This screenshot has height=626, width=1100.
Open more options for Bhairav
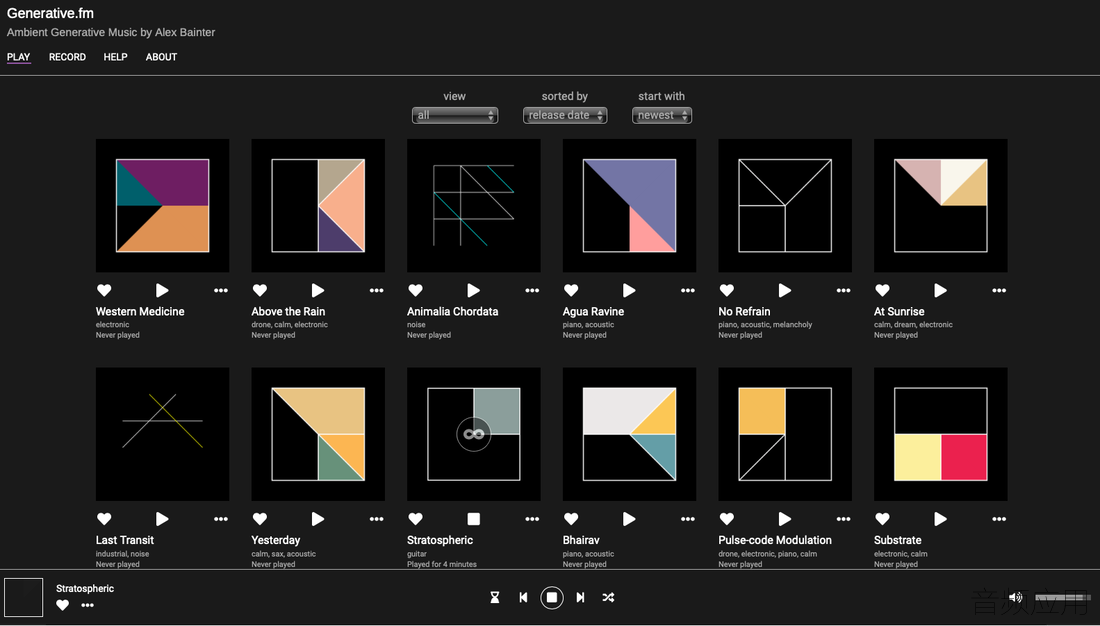coord(688,519)
